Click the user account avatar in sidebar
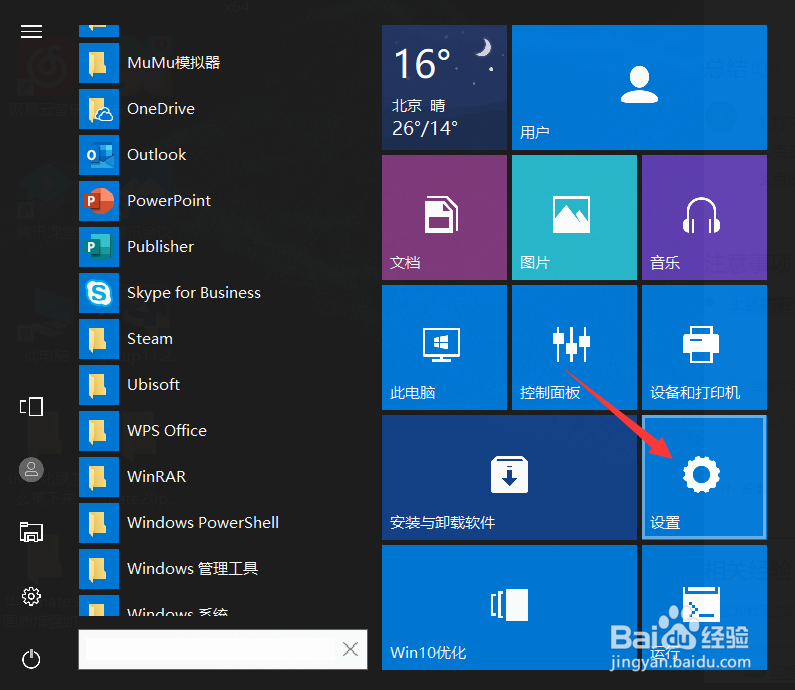The width and height of the screenshot is (795, 690). 31,469
